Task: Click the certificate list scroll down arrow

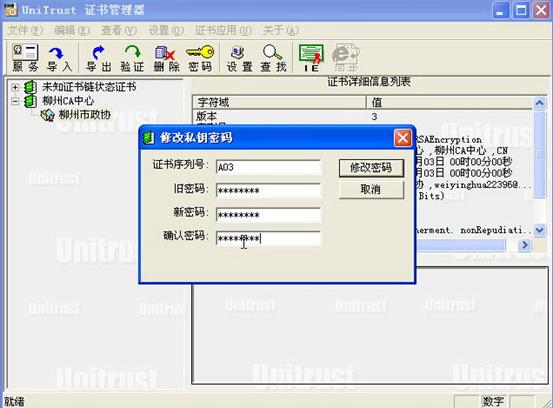Action: pos(539,231)
